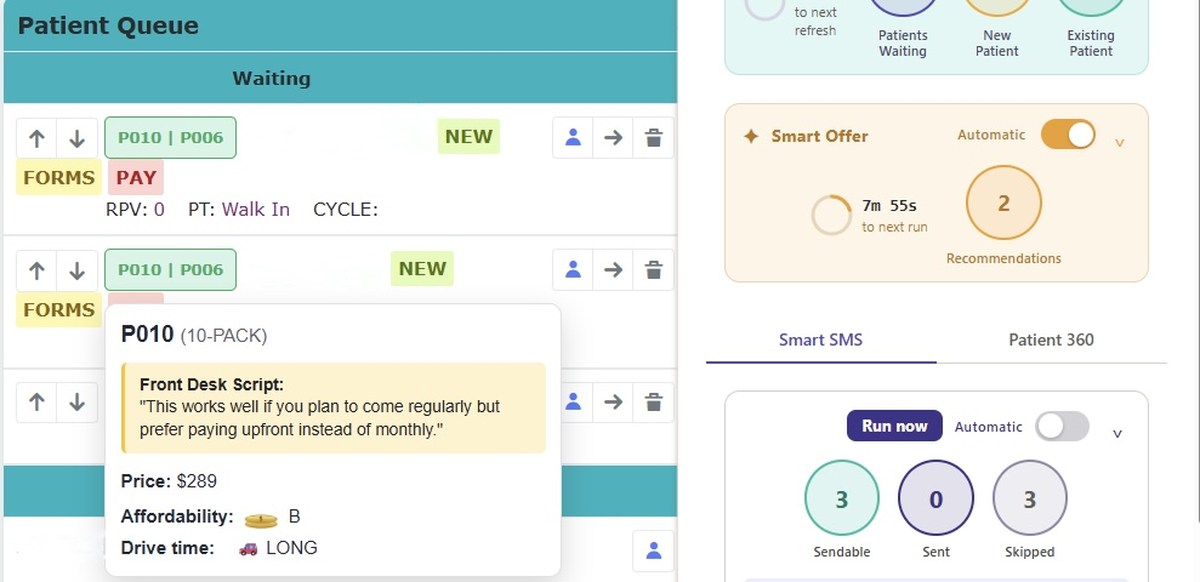The height and width of the screenshot is (582, 1200).
Task: Disable Smart Offer Automatic toggle
Action: (1068, 135)
